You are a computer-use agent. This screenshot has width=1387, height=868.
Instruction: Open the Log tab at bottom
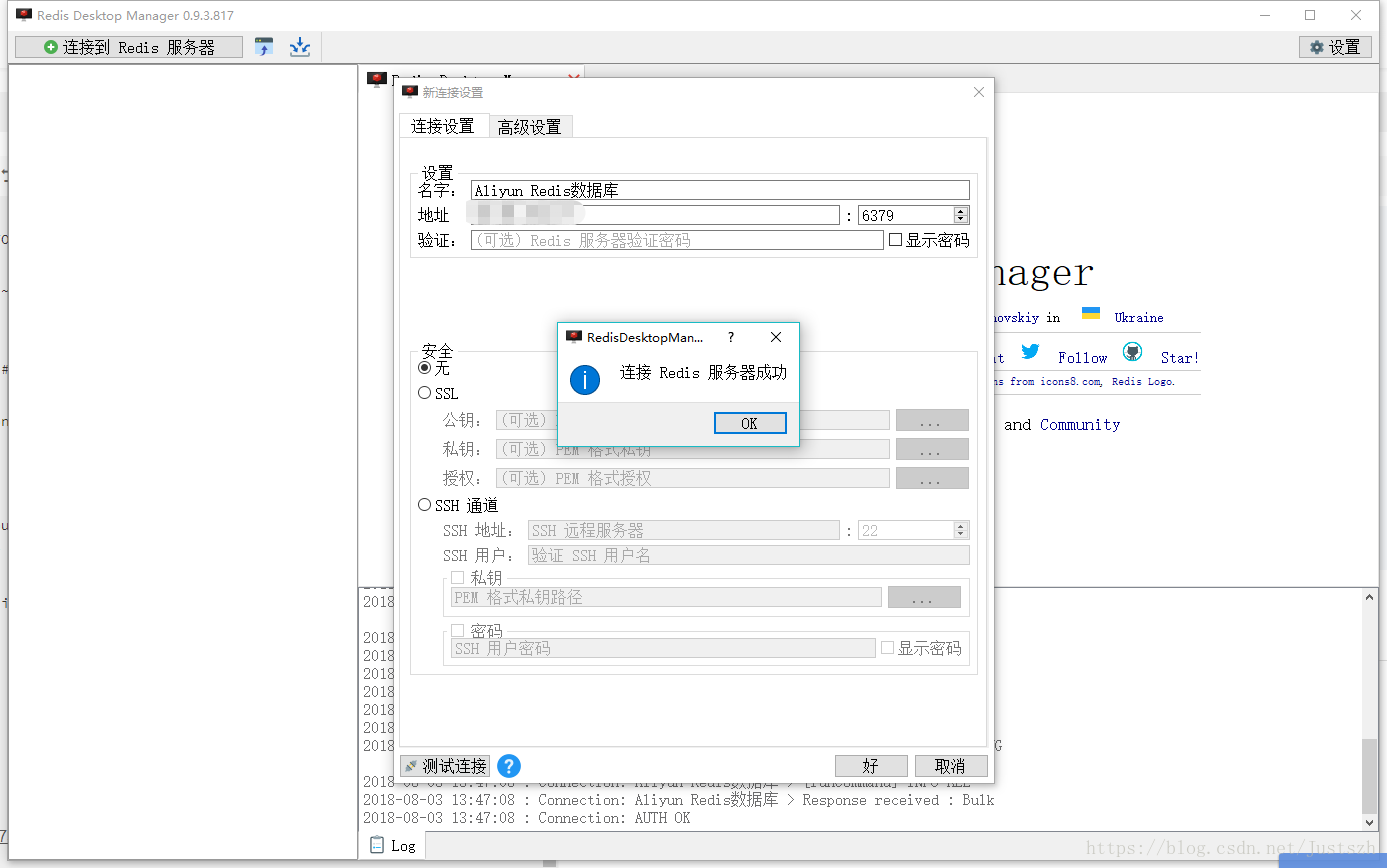pos(392,845)
